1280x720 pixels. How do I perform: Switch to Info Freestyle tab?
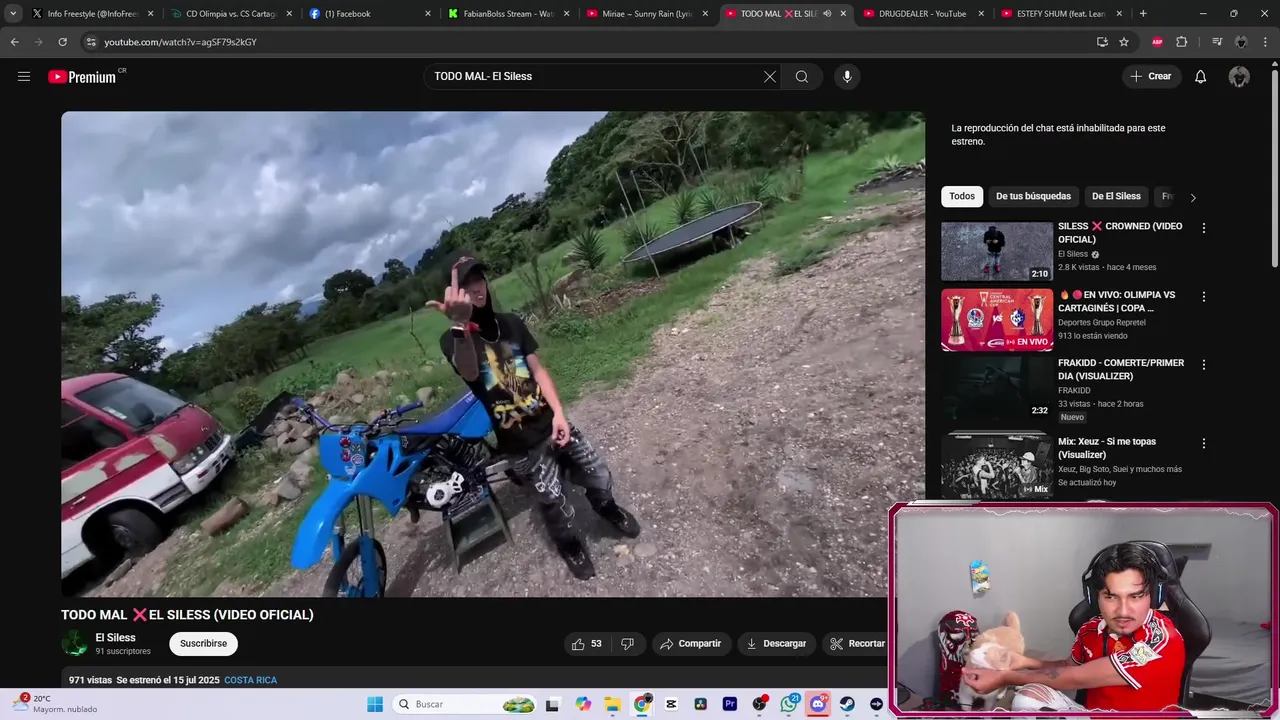(92, 14)
